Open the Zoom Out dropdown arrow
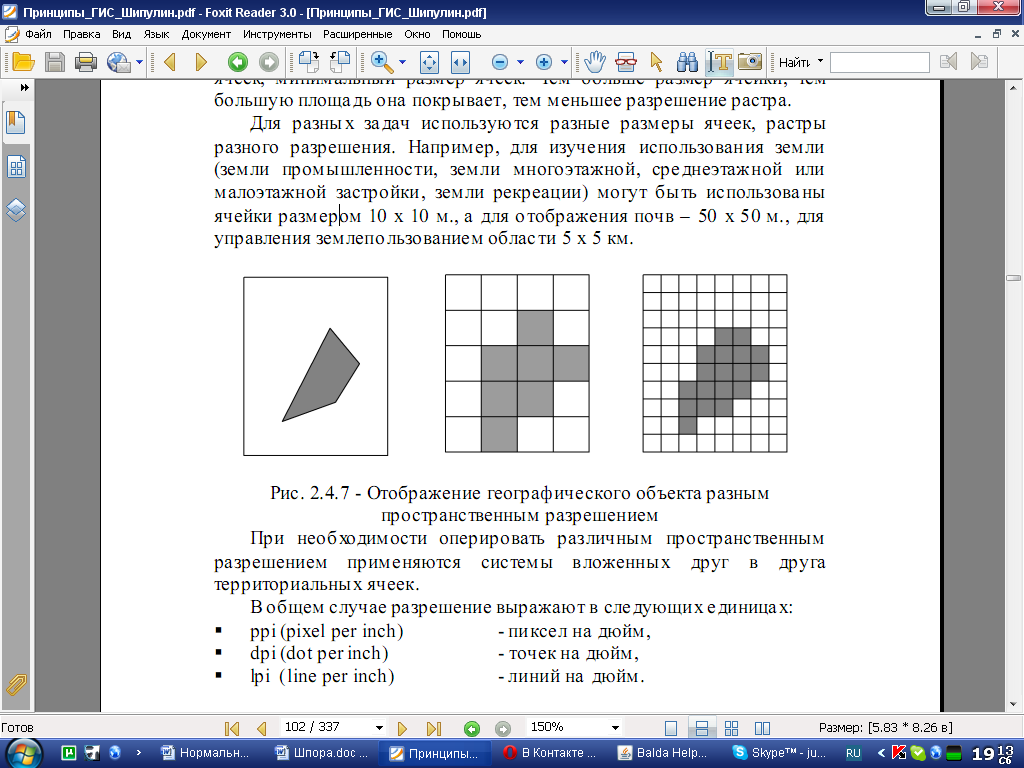Image resolution: width=1024 pixels, height=768 pixels. [520, 63]
